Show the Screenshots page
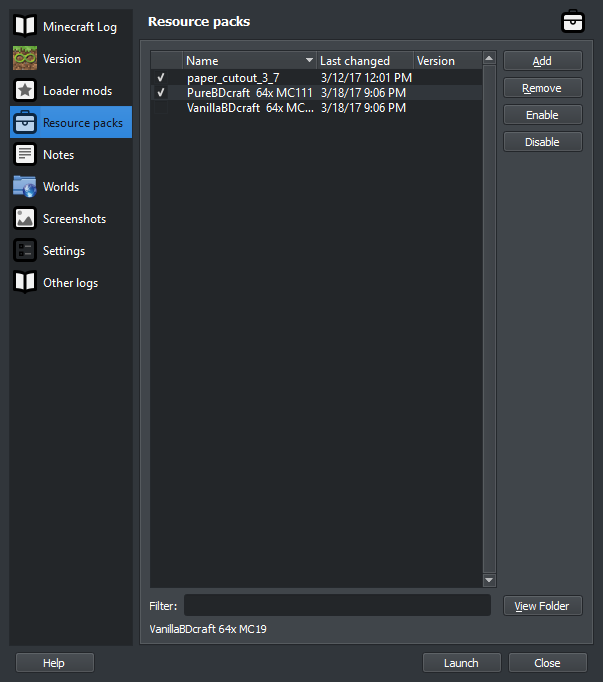The width and height of the screenshot is (603, 682). 71,219
